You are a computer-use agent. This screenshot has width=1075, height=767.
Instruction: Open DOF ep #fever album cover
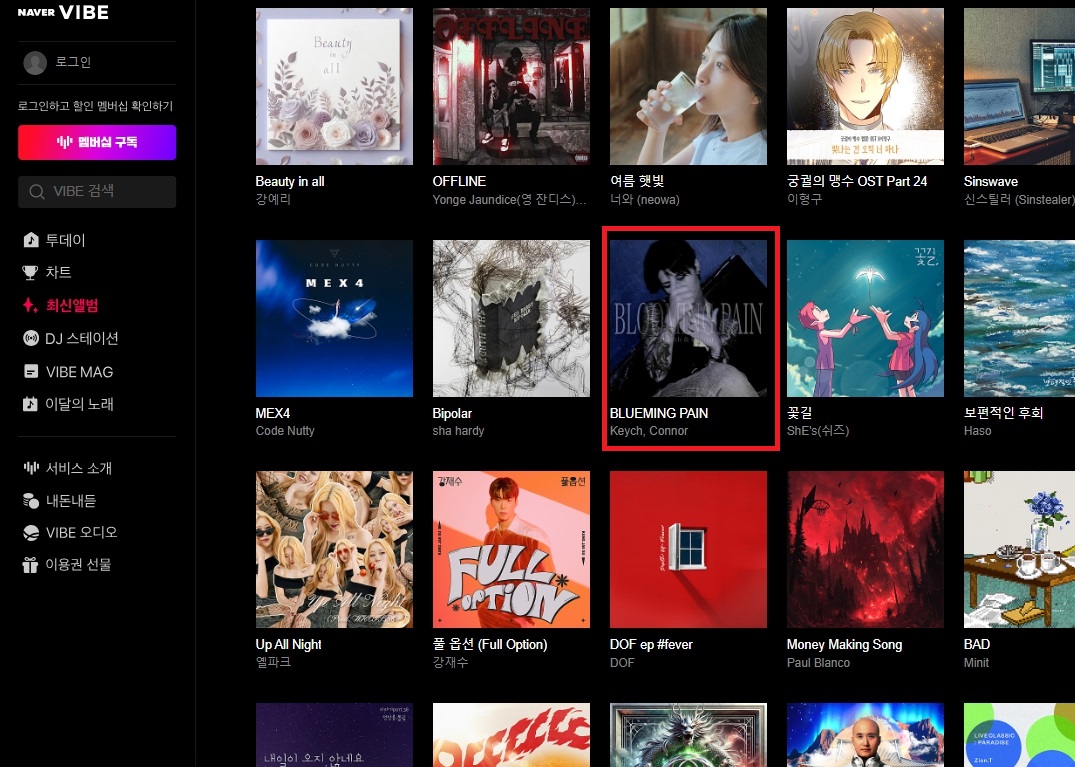pyautogui.click(x=688, y=549)
